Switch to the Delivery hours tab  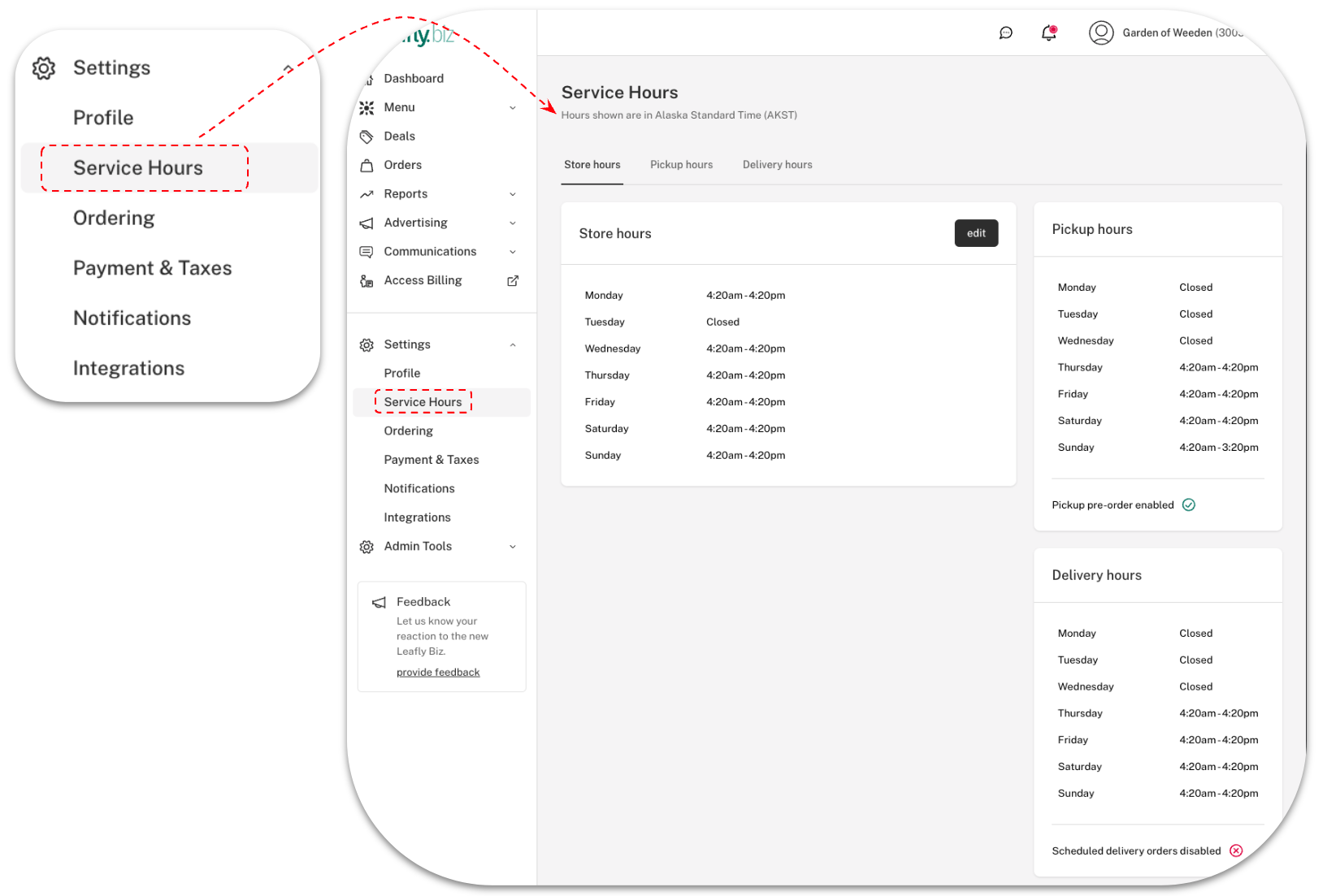click(777, 165)
